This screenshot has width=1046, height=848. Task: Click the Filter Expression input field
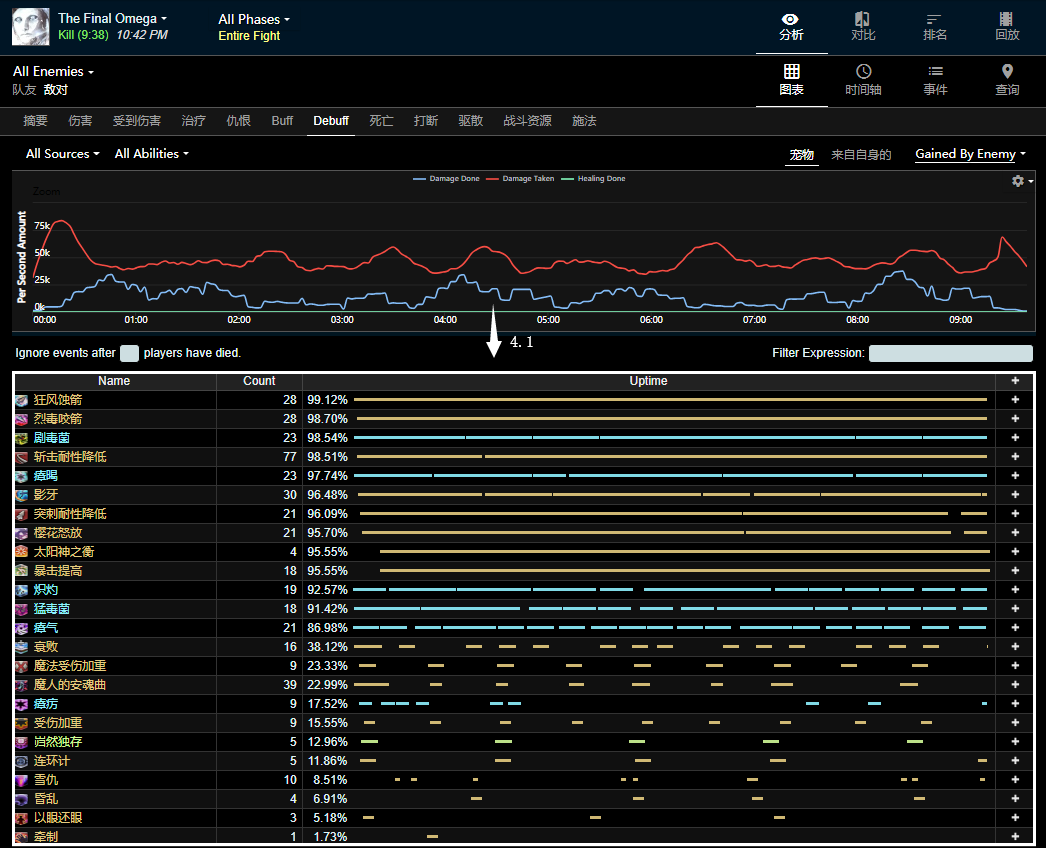tap(950, 353)
